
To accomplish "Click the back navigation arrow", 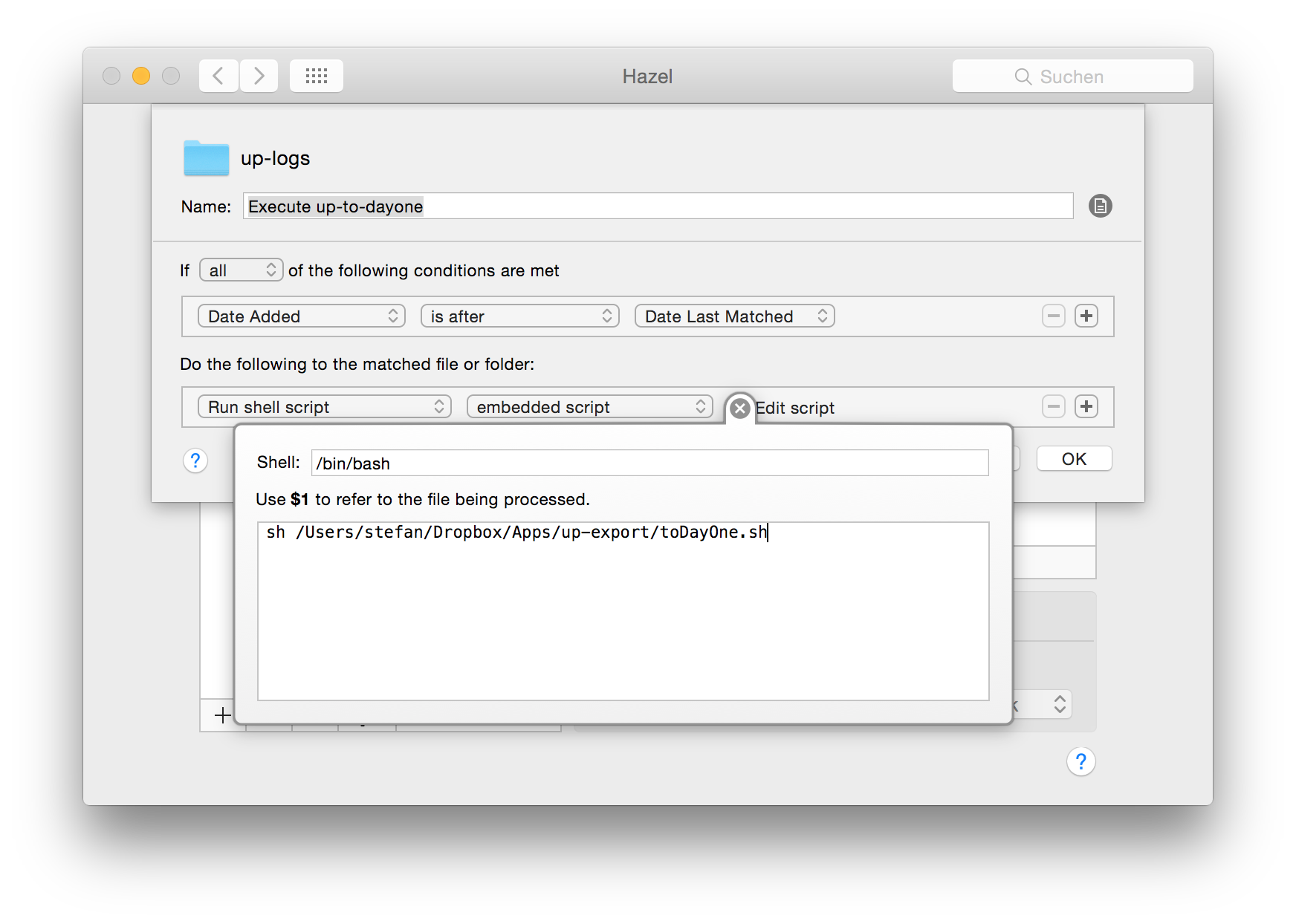I will [218, 75].
